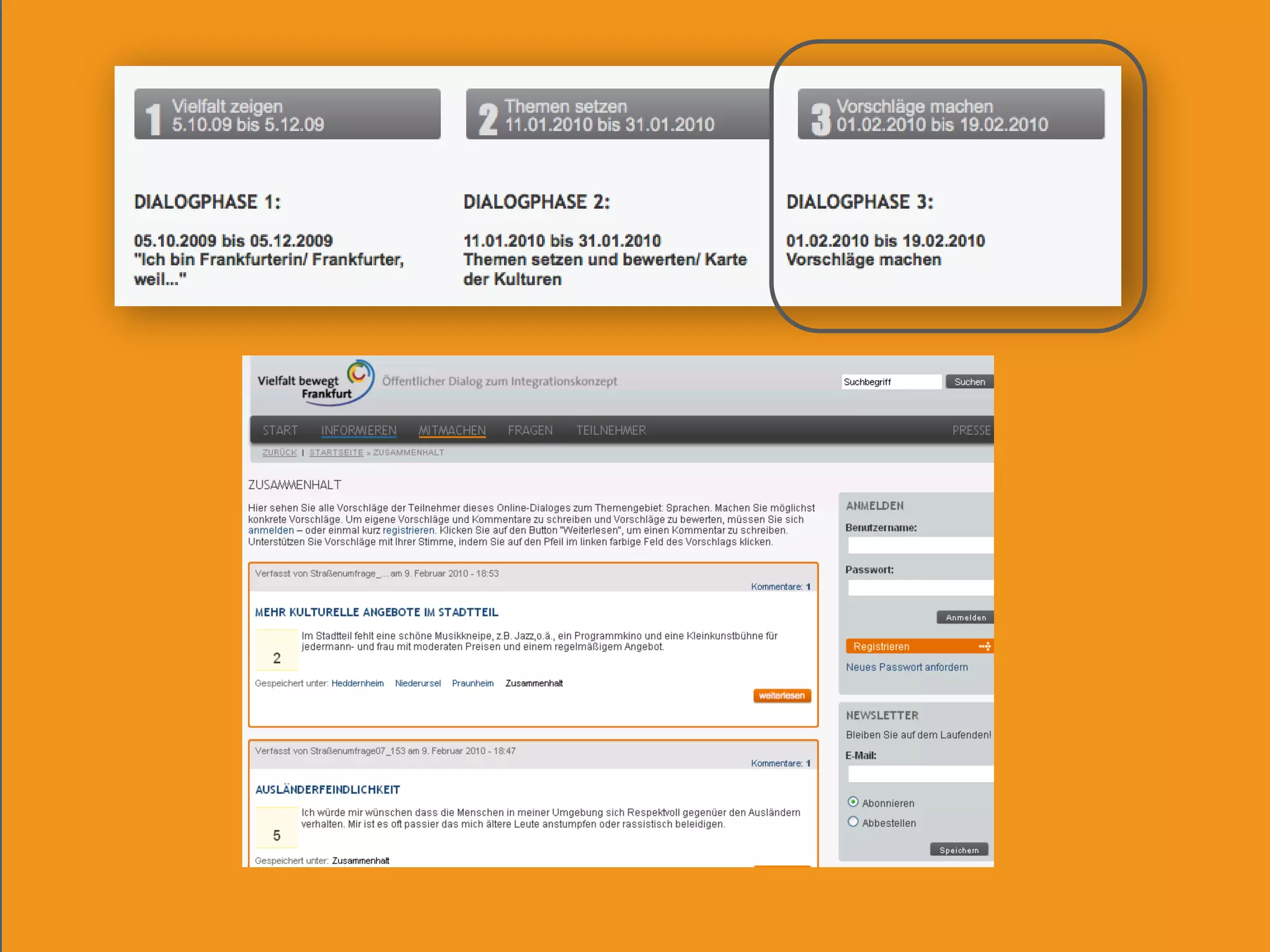Click the vote box showing 5
The width and height of the screenshot is (1270, 952).
coord(277,828)
